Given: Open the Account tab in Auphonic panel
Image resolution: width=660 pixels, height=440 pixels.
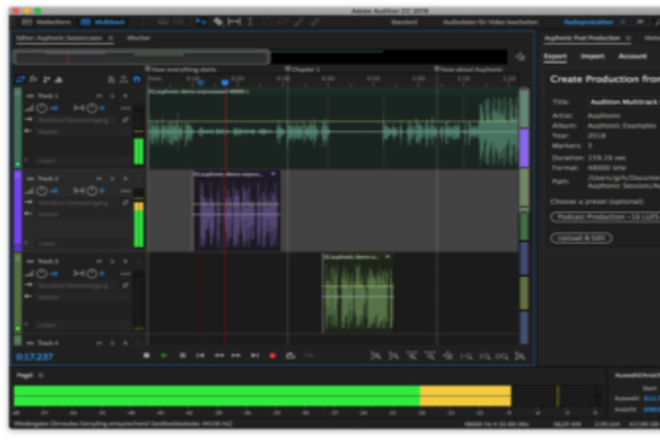Looking at the screenshot, I should click(x=632, y=56).
